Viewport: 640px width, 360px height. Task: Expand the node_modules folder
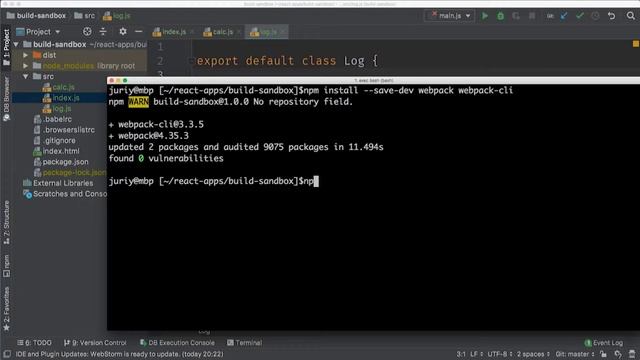tap(26, 65)
